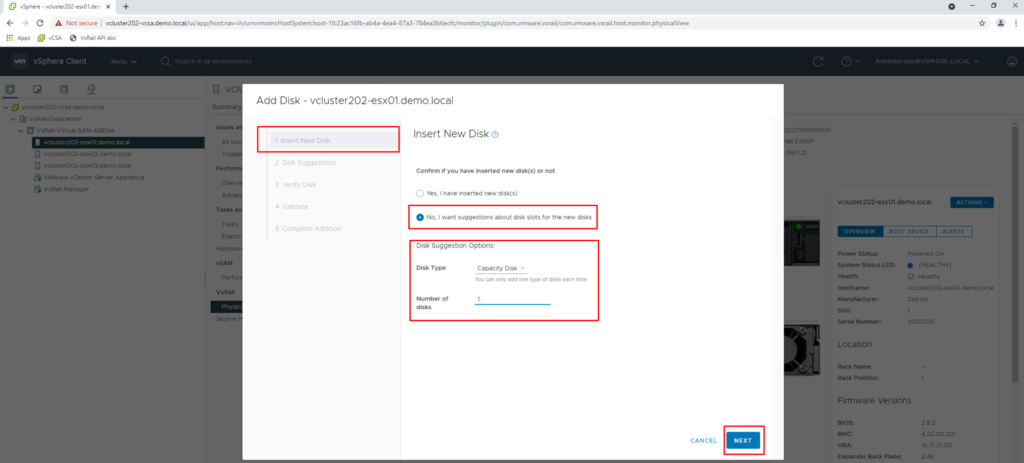Open the Insert New Disk help icon
This screenshot has width=1024, height=463.
[495, 135]
